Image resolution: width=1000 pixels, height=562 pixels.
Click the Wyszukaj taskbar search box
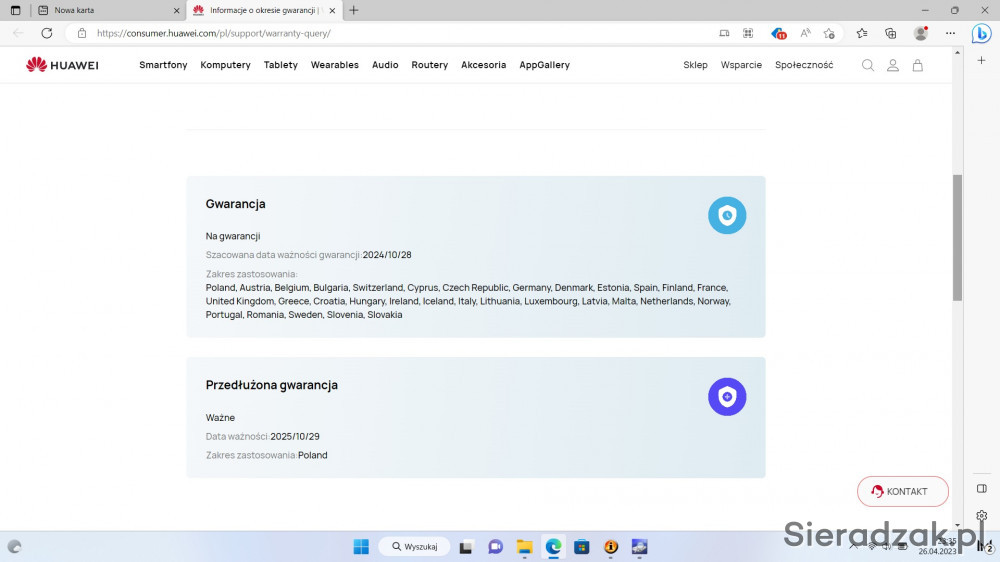tap(415, 547)
